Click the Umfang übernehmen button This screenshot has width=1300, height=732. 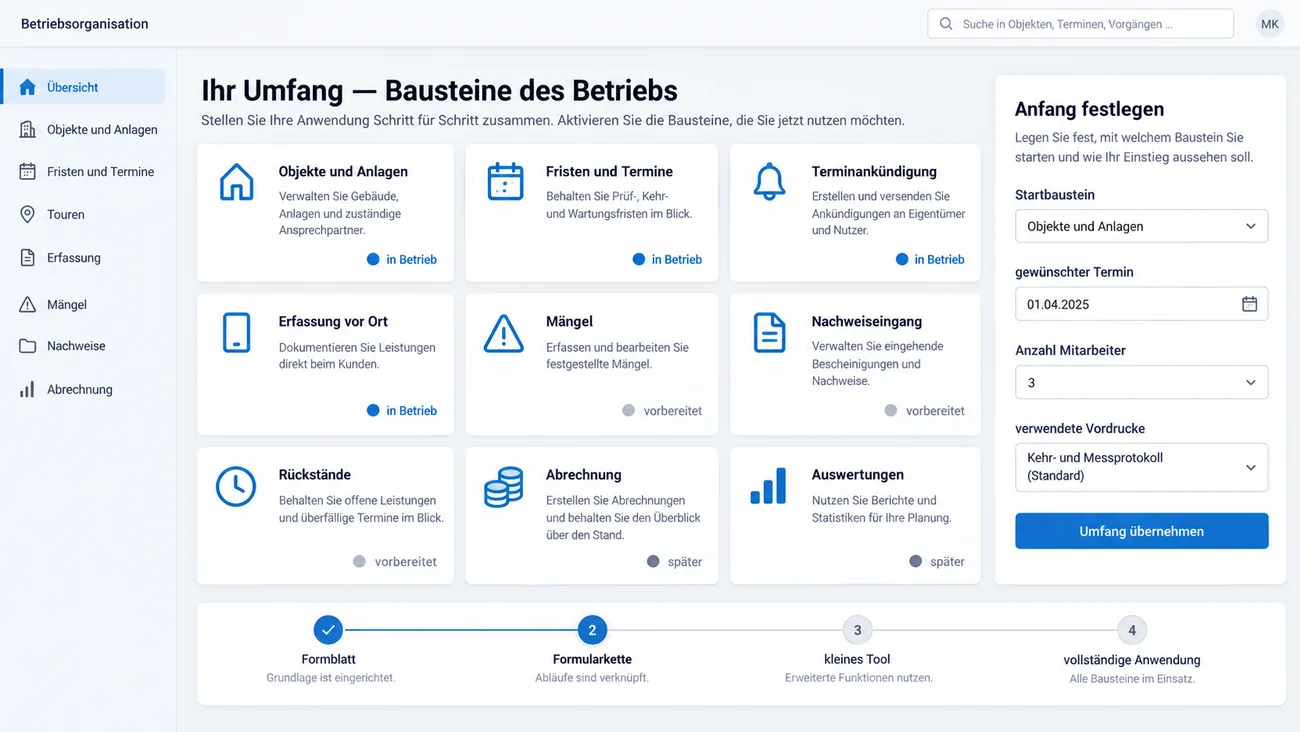coord(1141,531)
